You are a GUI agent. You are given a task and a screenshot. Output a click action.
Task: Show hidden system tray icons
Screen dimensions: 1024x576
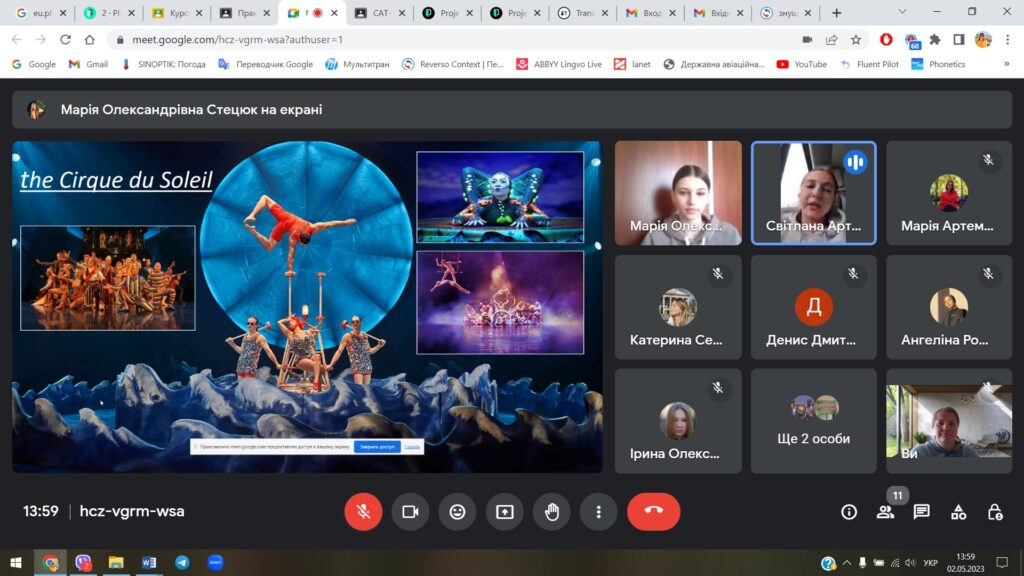pyautogui.click(x=848, y=563)
